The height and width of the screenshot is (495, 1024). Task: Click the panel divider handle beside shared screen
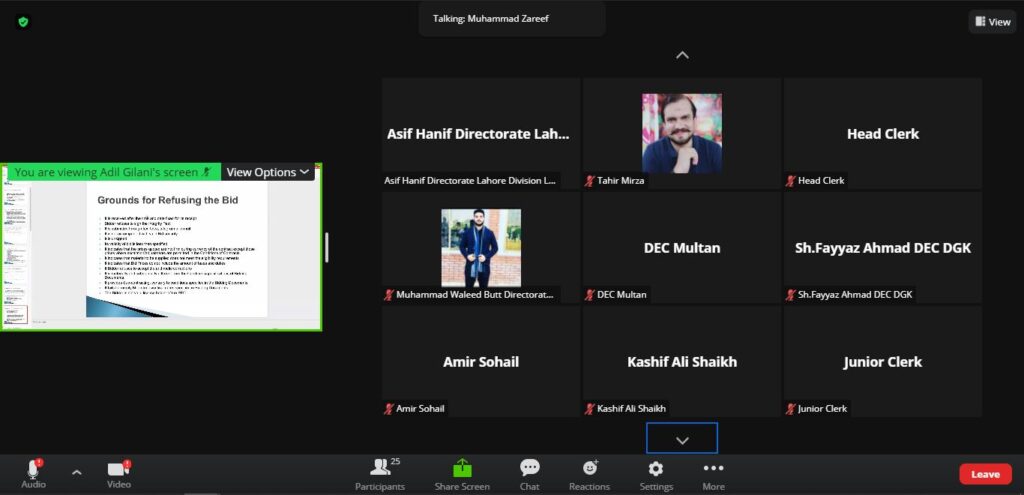pyautogui.click(x=327, y=246)
